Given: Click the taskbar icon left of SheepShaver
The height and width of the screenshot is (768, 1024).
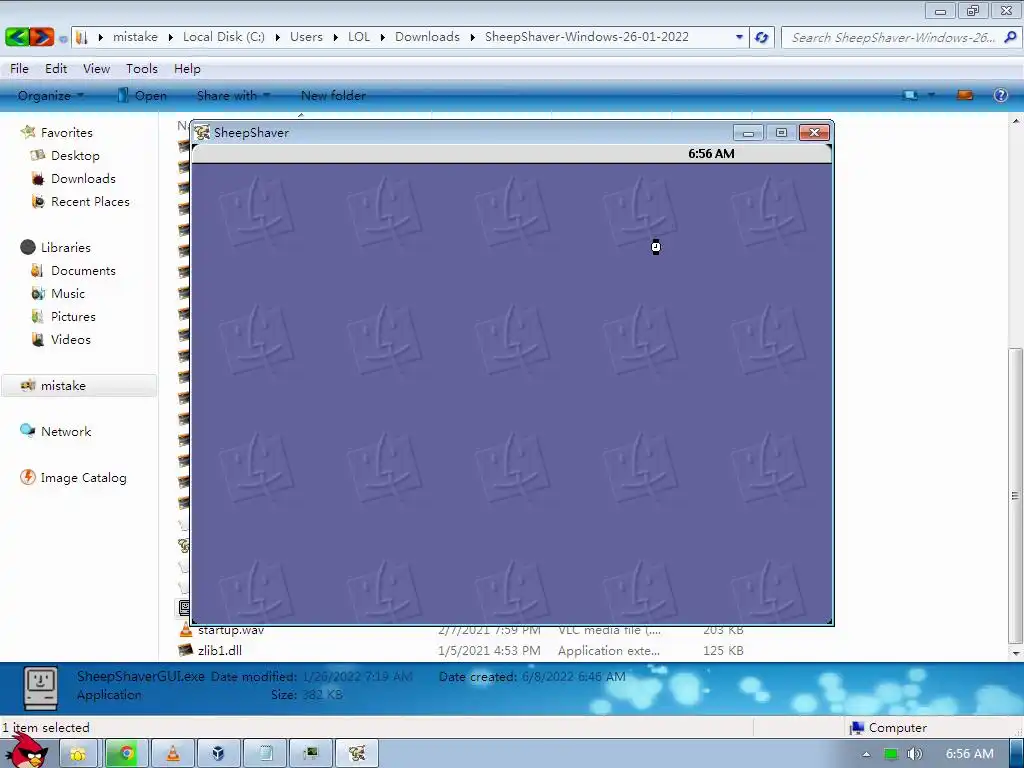Looking at the screenshot, I should point(311,754).
